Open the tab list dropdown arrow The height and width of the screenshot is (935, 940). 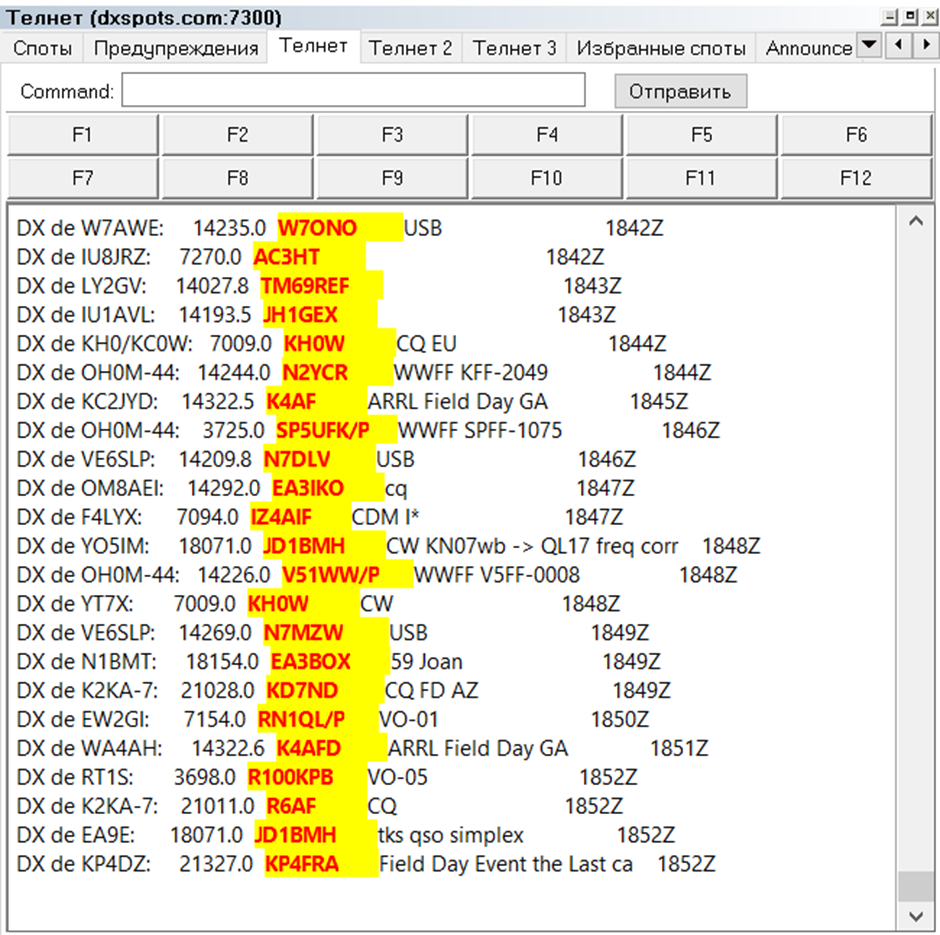[x=869, y=46]
